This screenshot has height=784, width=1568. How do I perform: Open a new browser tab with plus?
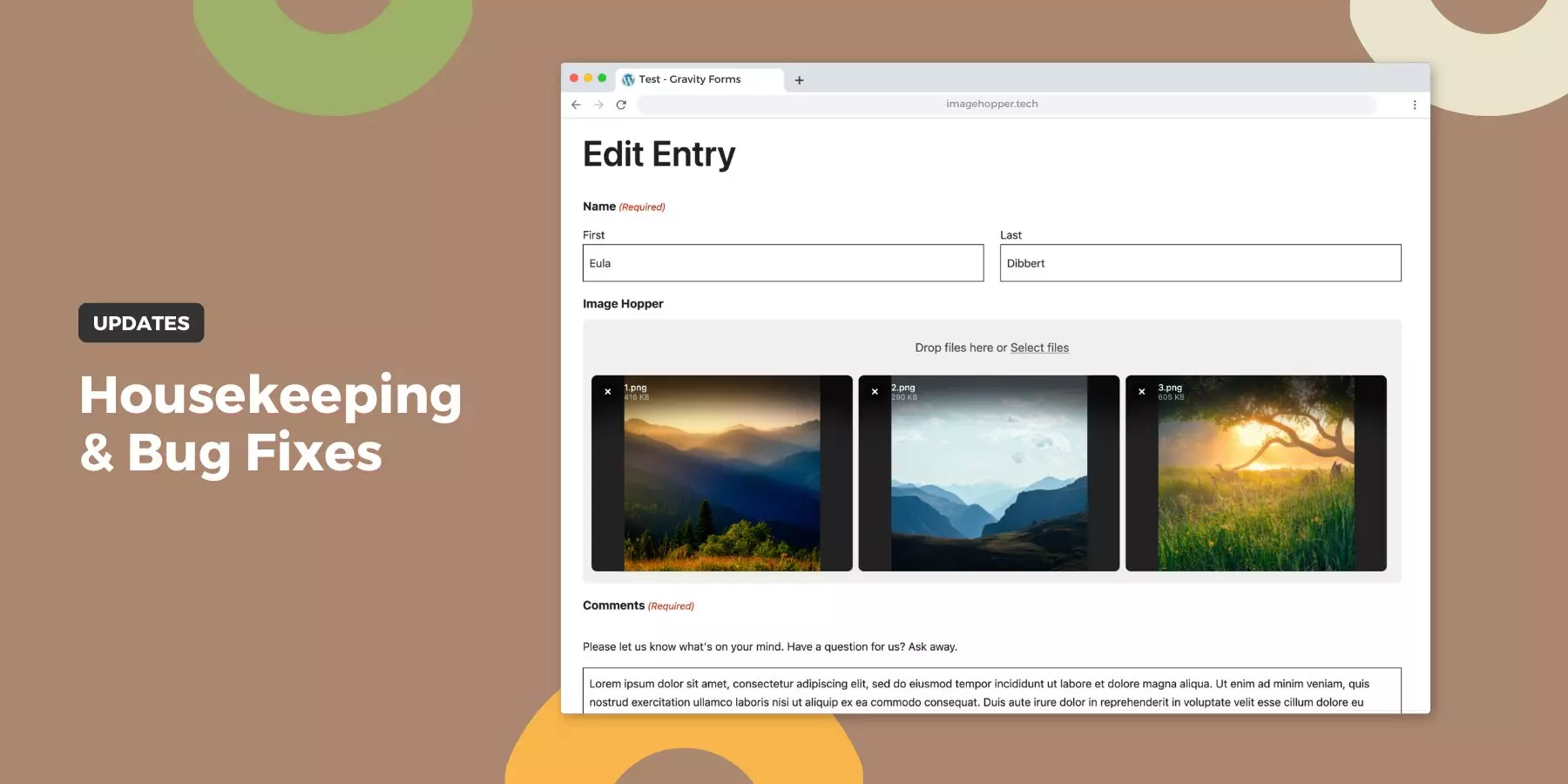click(799, 80)
